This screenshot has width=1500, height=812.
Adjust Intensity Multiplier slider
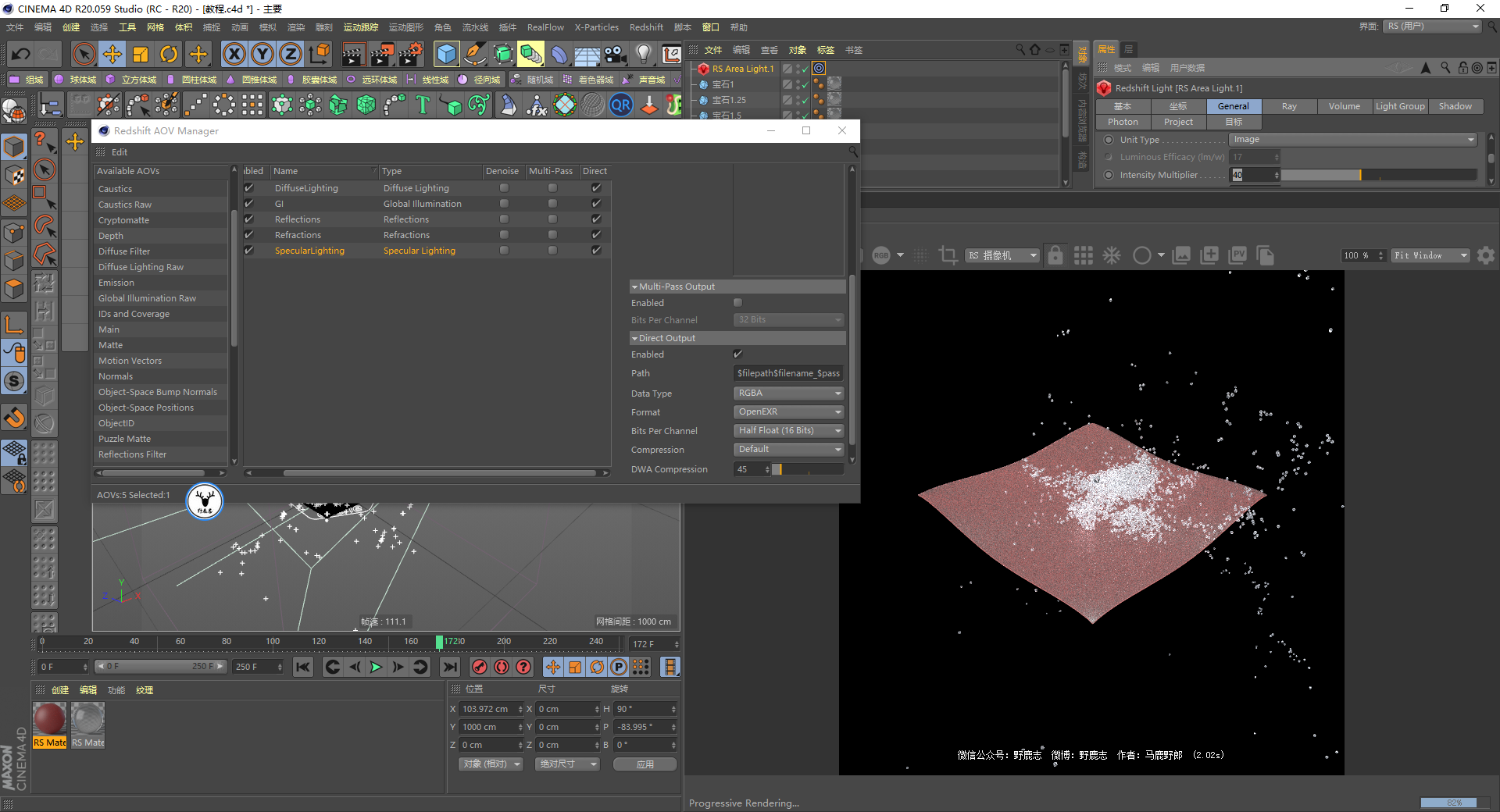click(x=1379, y=175)
